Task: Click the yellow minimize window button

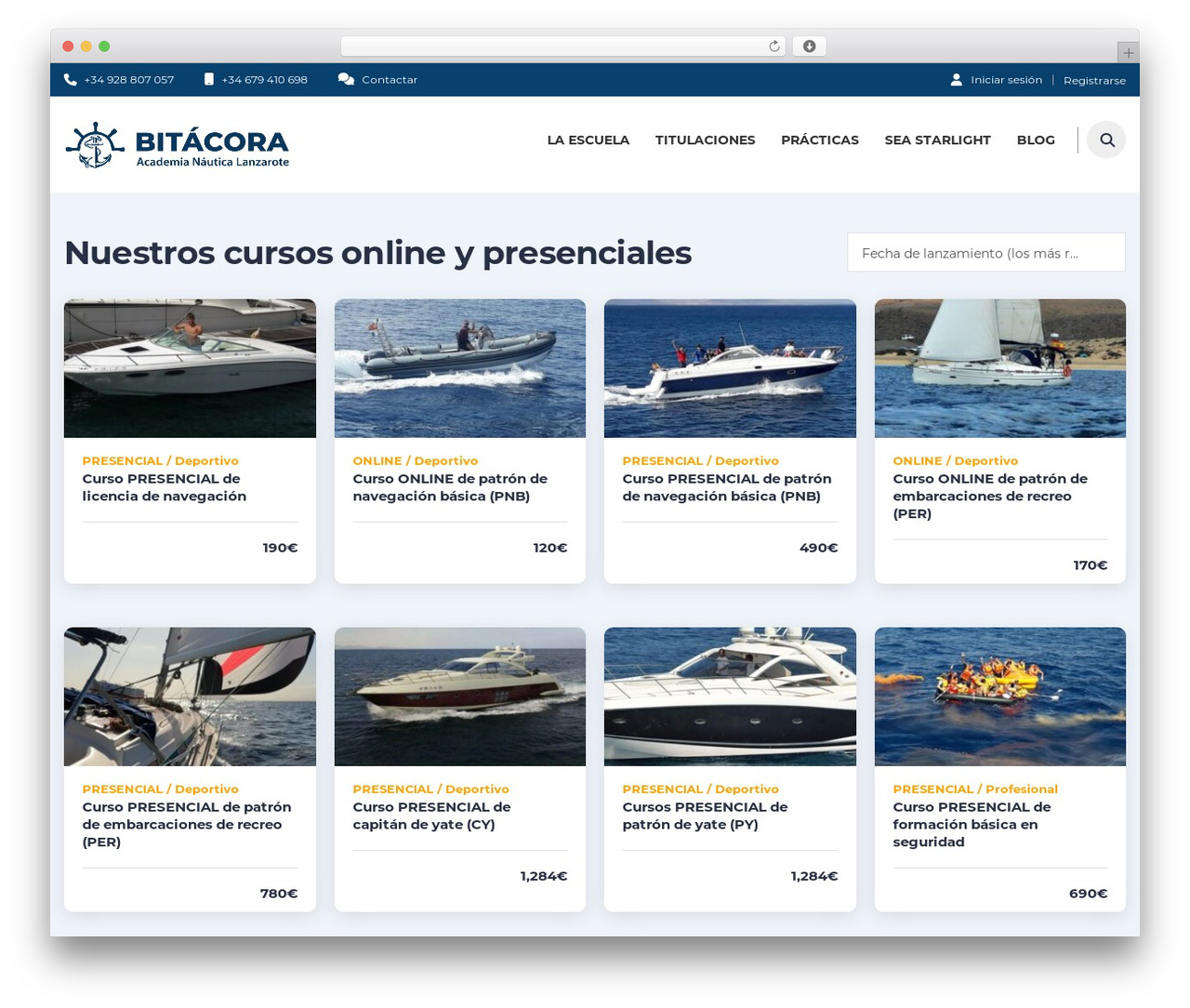Action: click(x=86, y=46)
